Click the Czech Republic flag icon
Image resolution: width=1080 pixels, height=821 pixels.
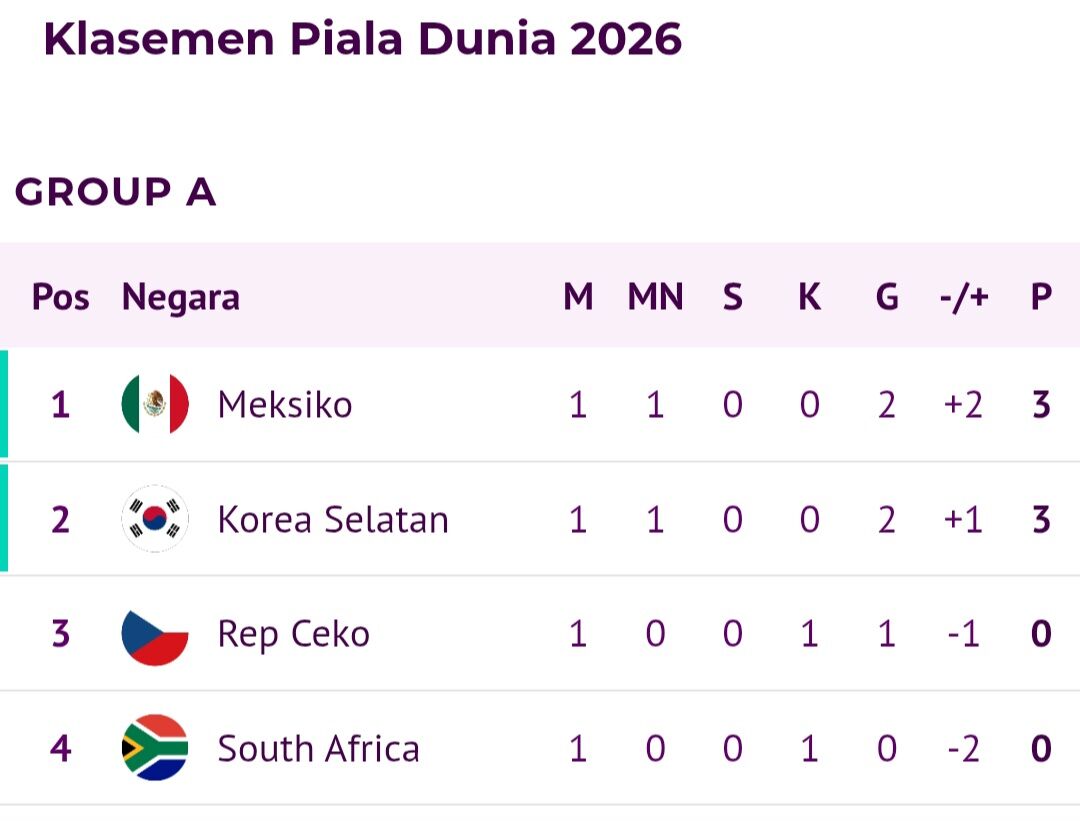[x=155, y=634]
